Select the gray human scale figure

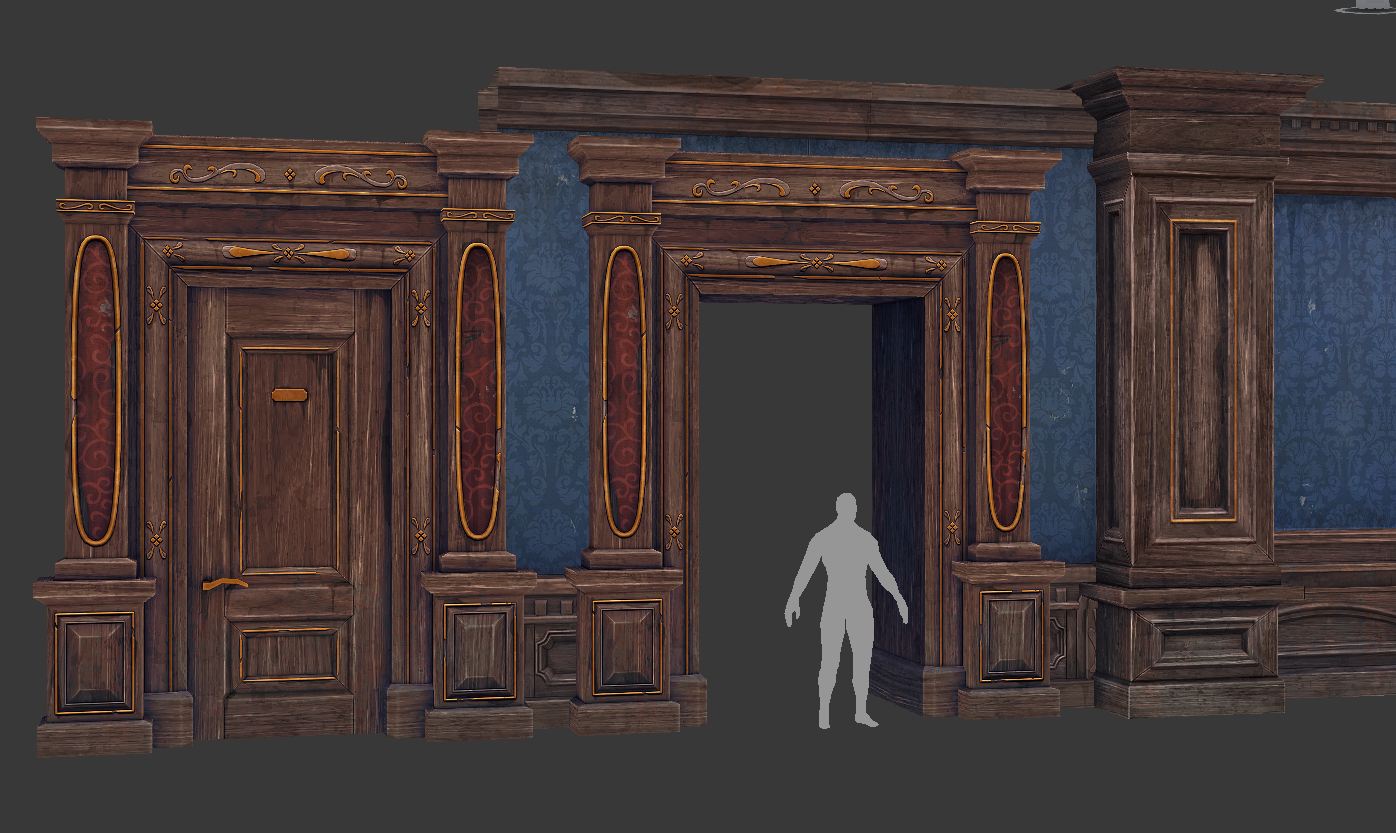coord(846,600)
